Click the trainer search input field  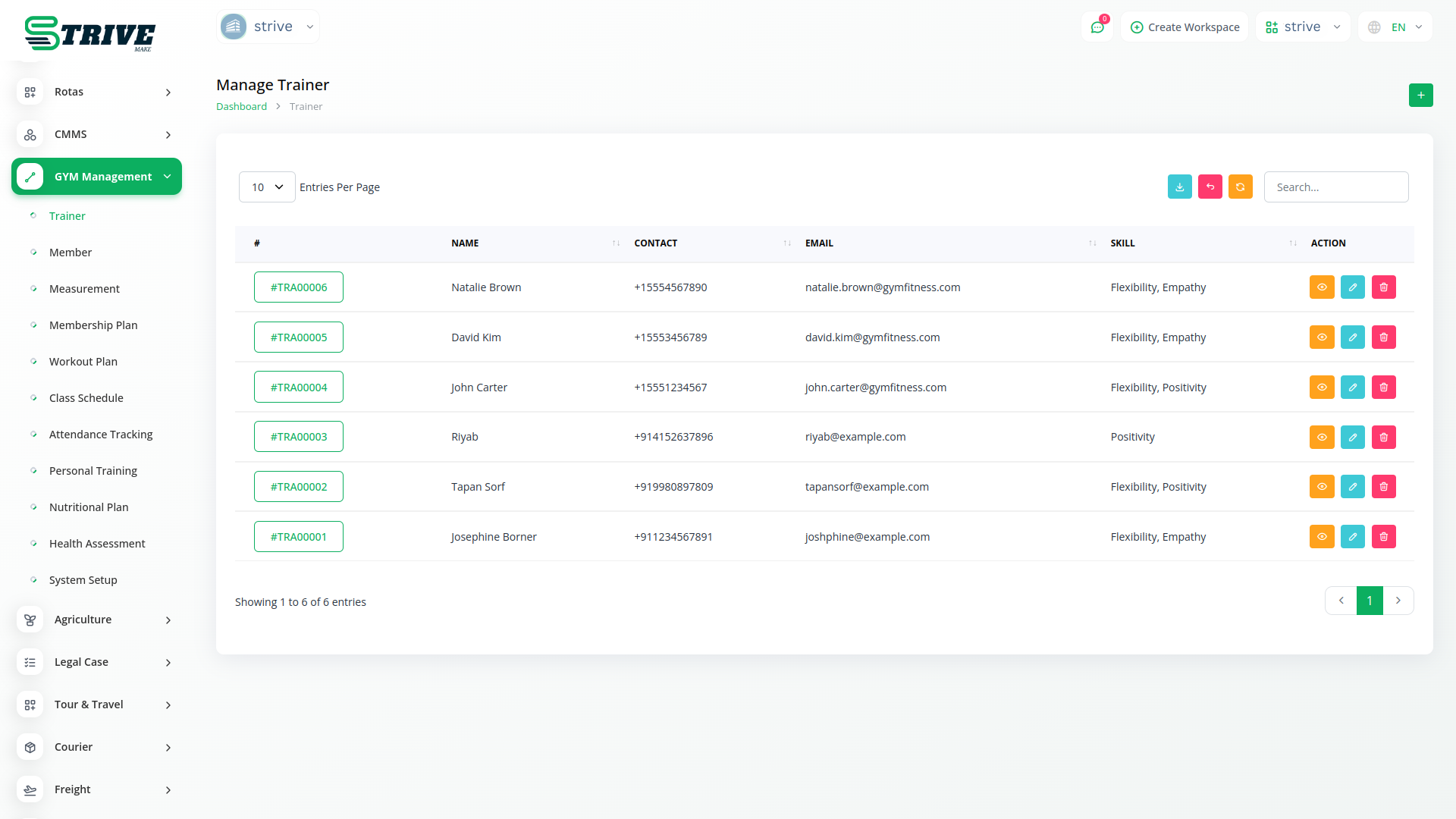pyautogui.click(x=1335, y=187)
